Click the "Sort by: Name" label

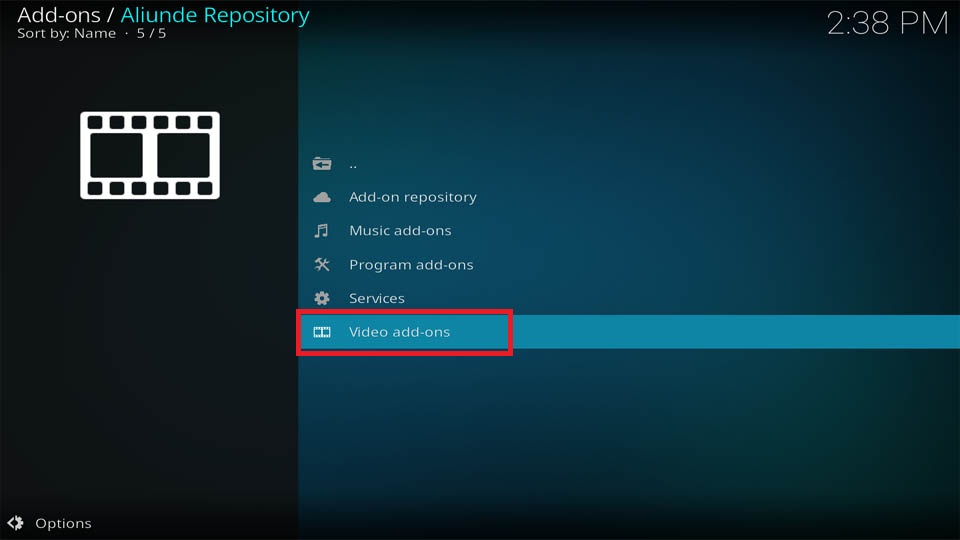66,34
